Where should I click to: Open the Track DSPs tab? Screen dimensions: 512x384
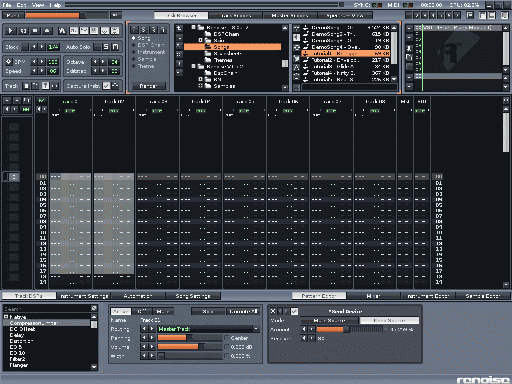(x=29, y=296)
